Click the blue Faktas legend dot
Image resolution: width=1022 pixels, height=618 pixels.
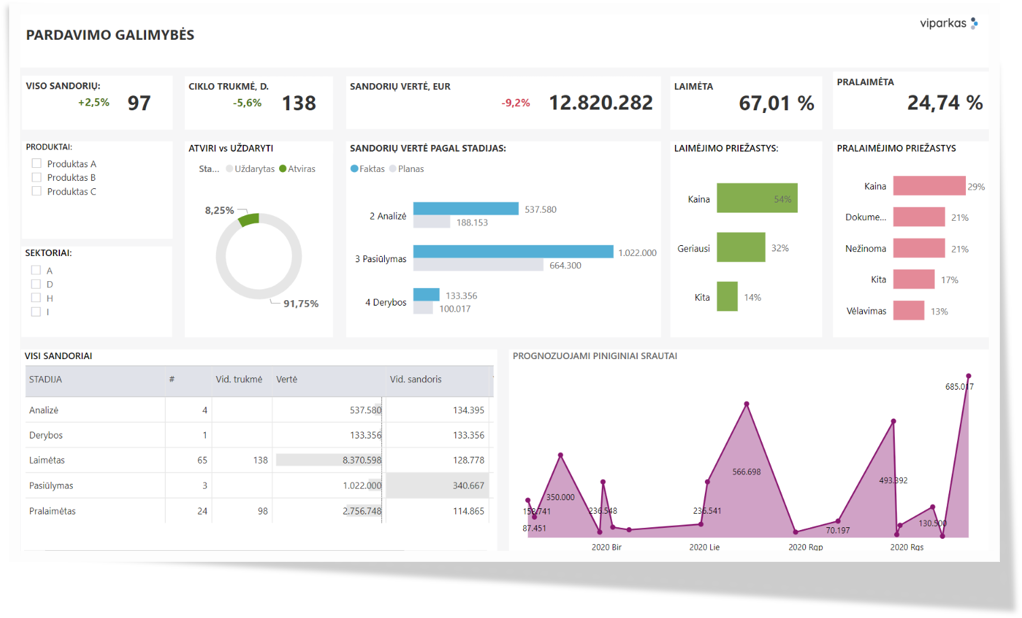point(354,169)
